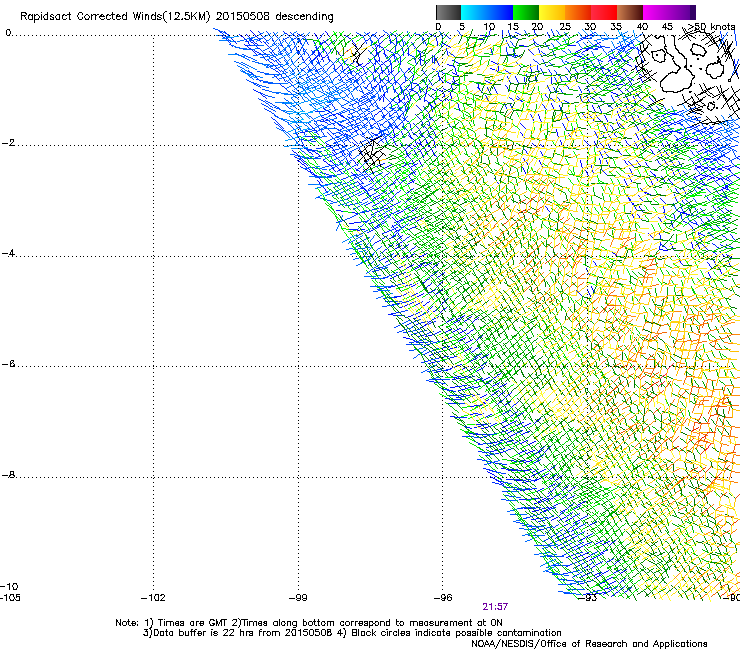The width and height of the screenshot is (740, 650).
Task: Click the -102 longitude axis label
Action: tap(153, 598)
